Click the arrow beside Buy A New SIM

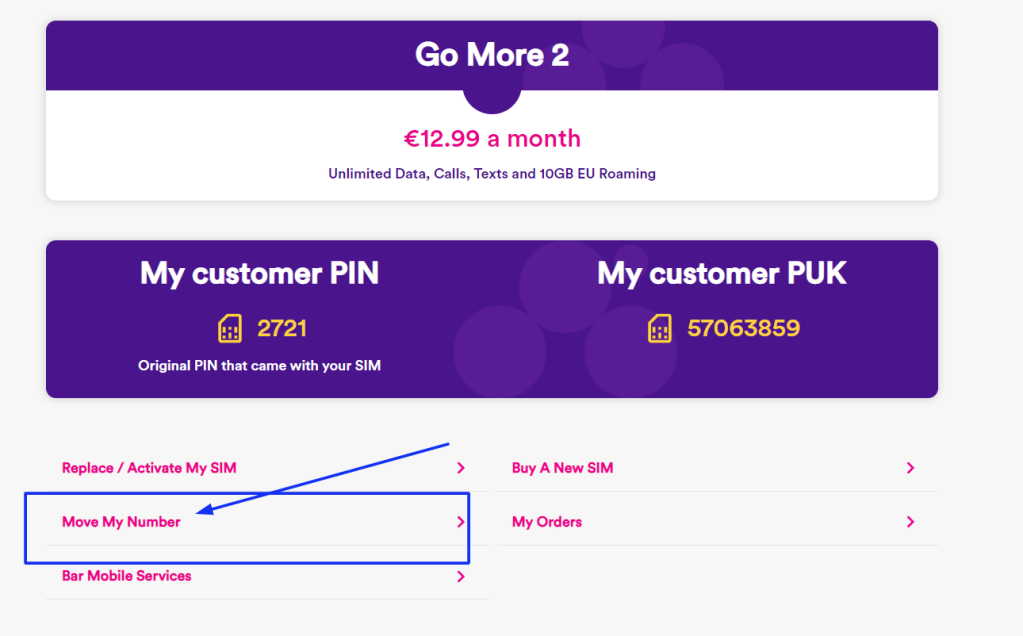[910, 468]
